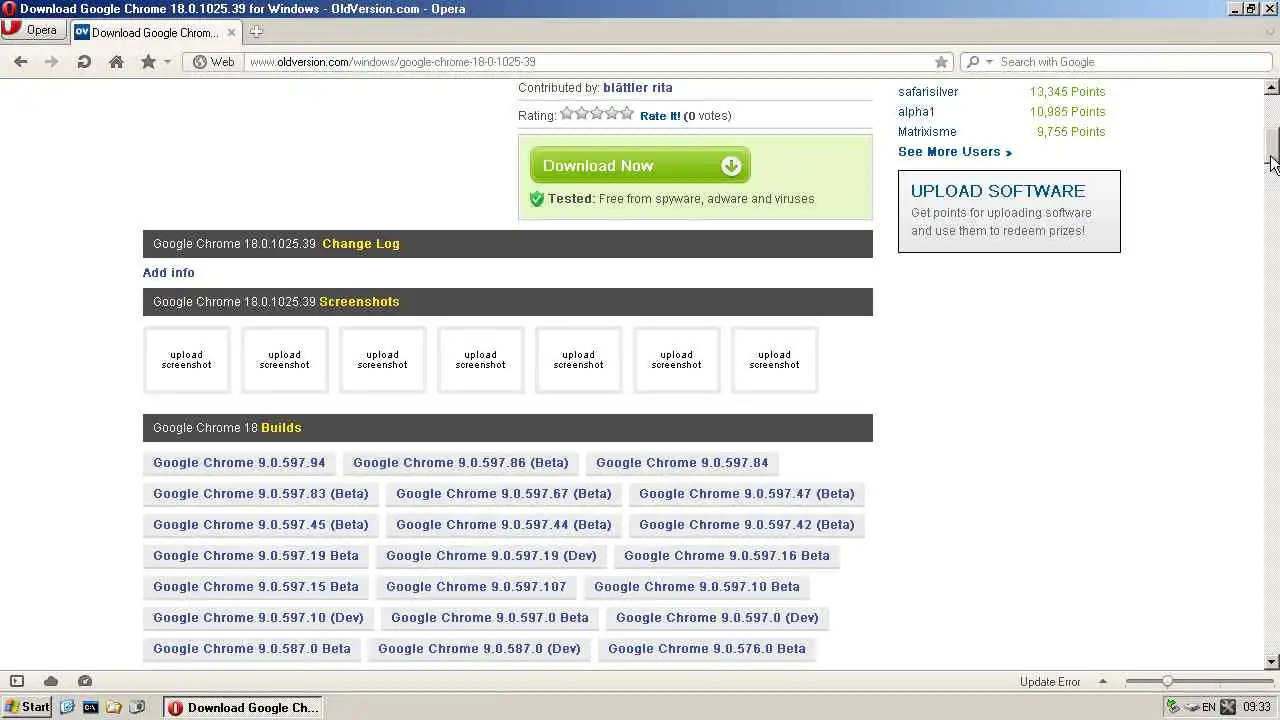Open Google Chrome 9.0.597.0 Beta build
This screenshot has width=1280, height=720.
(490, 618)
